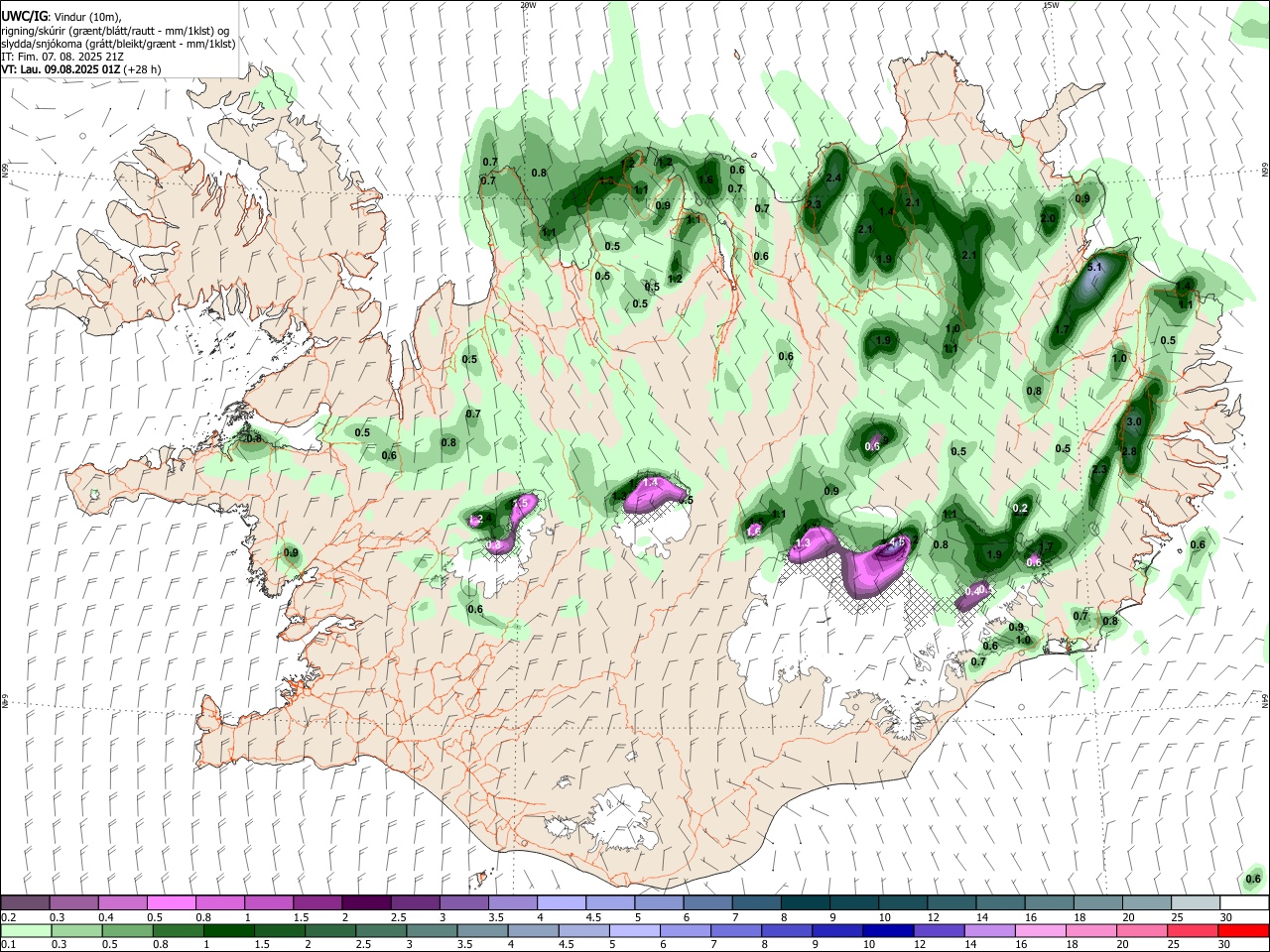The image size is (1270, 952).
Task: Pick the pale grey 25 swatch in the upper legend
Action: click(1195, 902)
